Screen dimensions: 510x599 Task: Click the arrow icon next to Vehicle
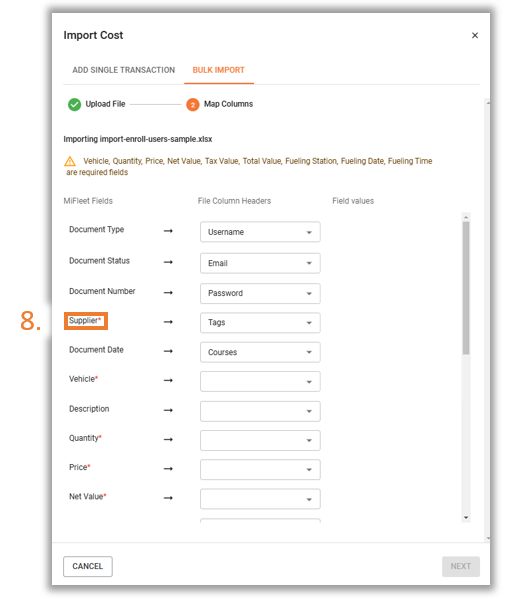click(168, 380)
